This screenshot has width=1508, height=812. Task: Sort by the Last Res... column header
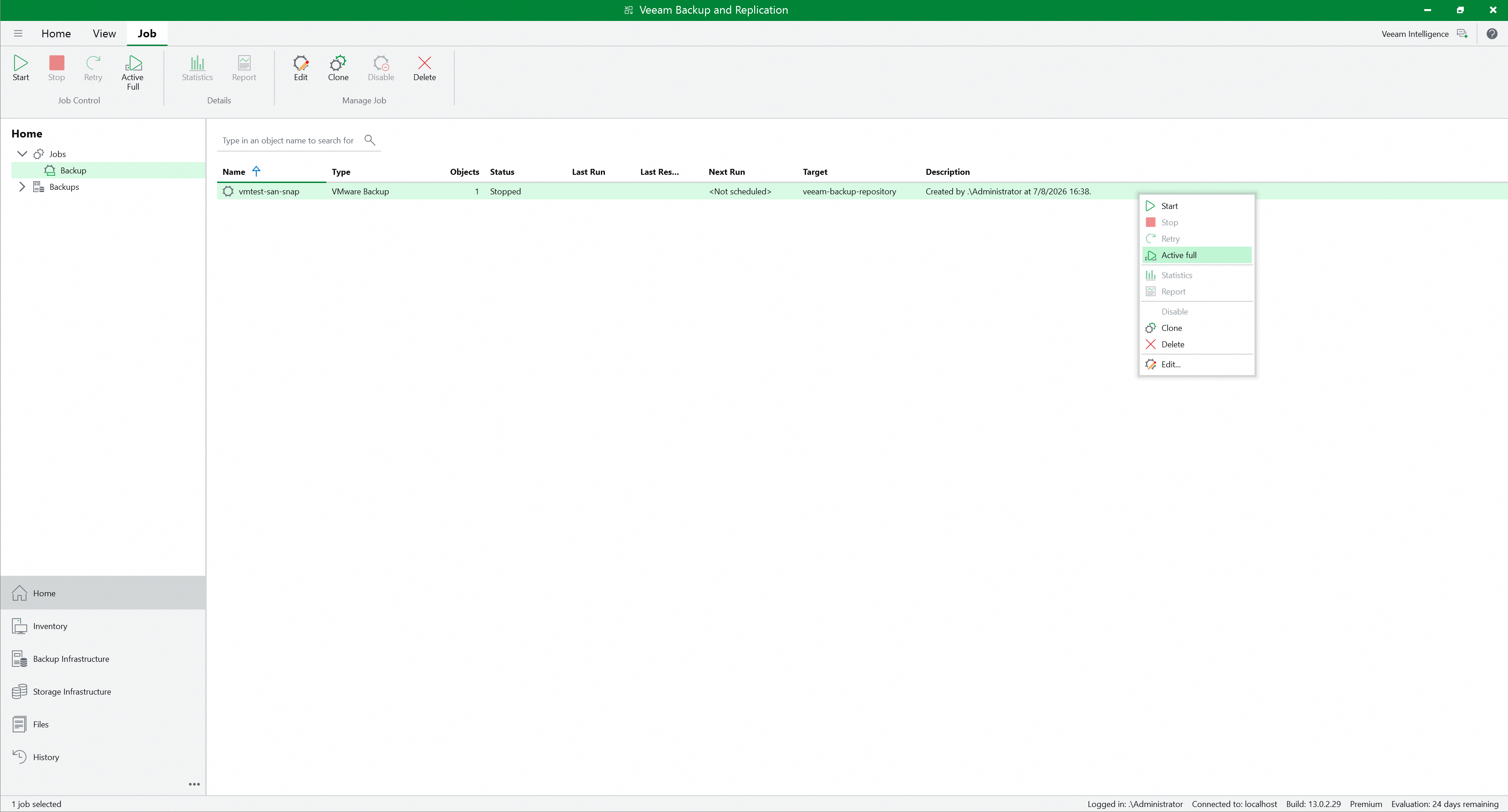[x=659, y=172]
